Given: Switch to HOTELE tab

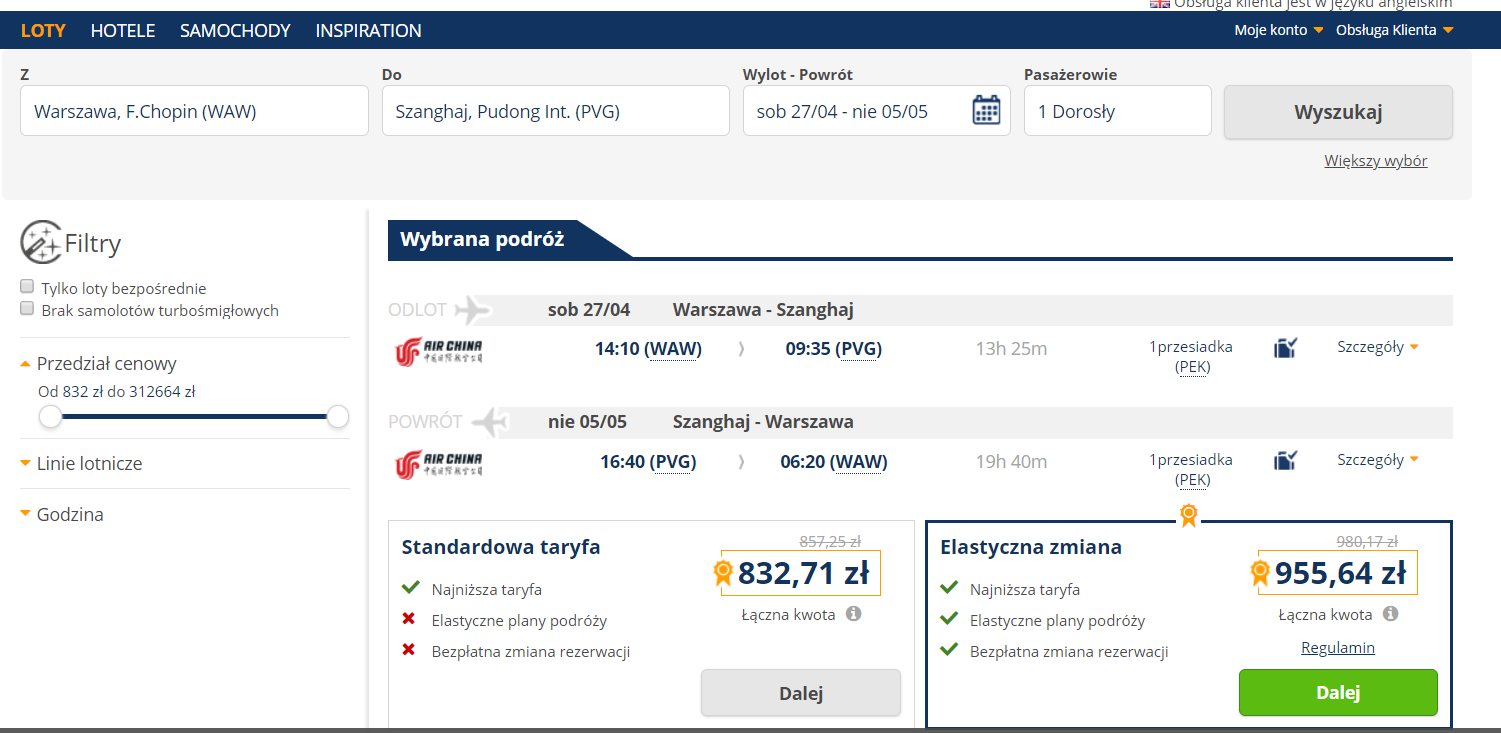Looking at the screenshot, I should coord(123,30).
